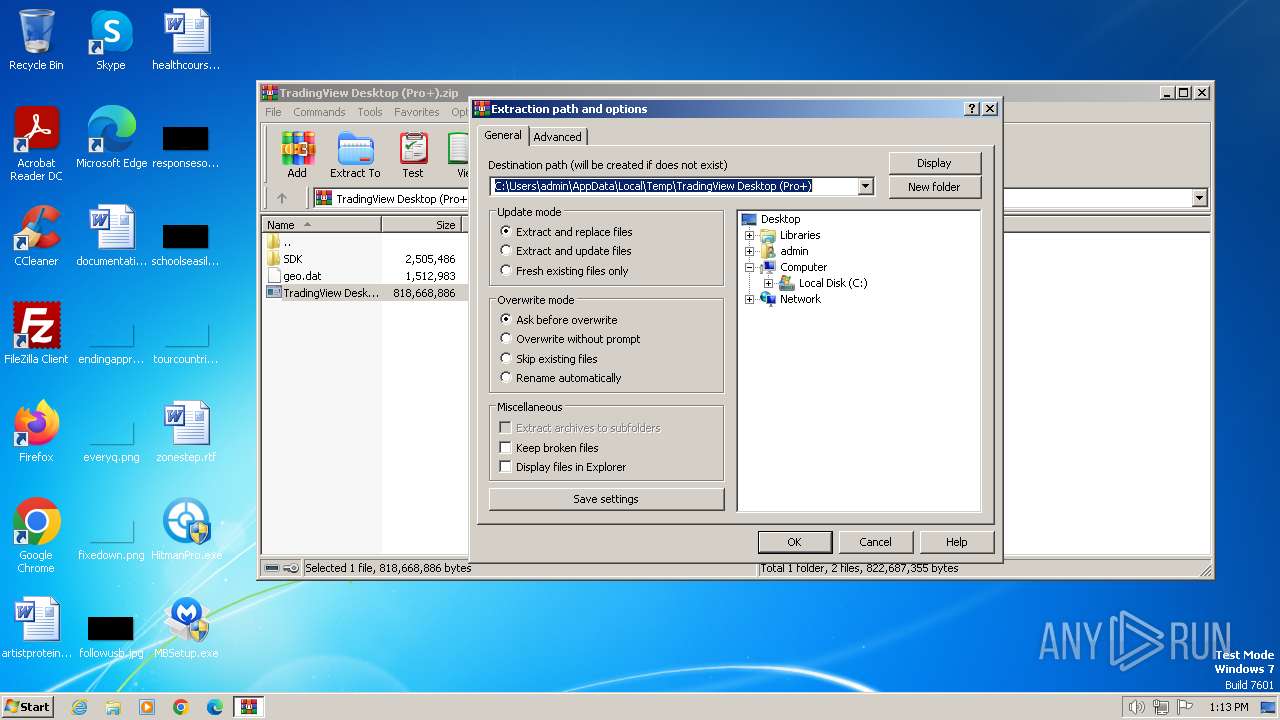Click the New folder button
Viewport: 1280px width, 720px height.
tap(934, 187)
